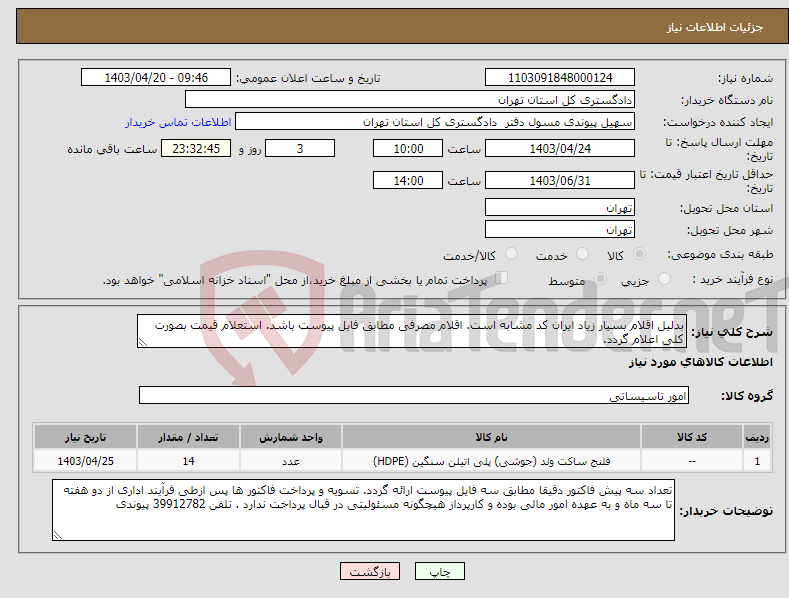789x598 pixels.
Task: Click the delivery city field تهران
Action: [560, 230]
